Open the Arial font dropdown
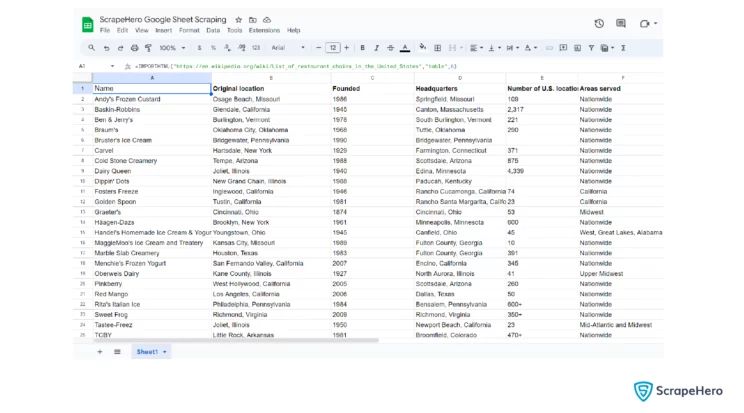The width and height of the screenshot is (744, 413). click(288, 48)
